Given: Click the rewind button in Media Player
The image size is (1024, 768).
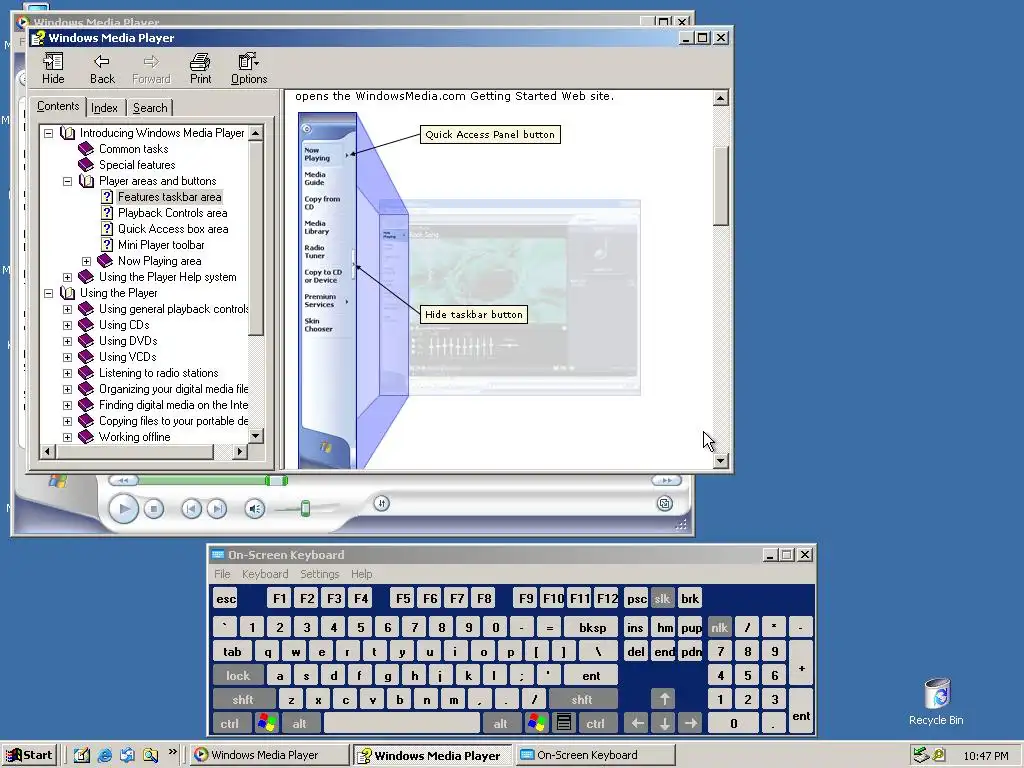Looking at the screenshot, I should pyautogui.click(x=123, y=480).
